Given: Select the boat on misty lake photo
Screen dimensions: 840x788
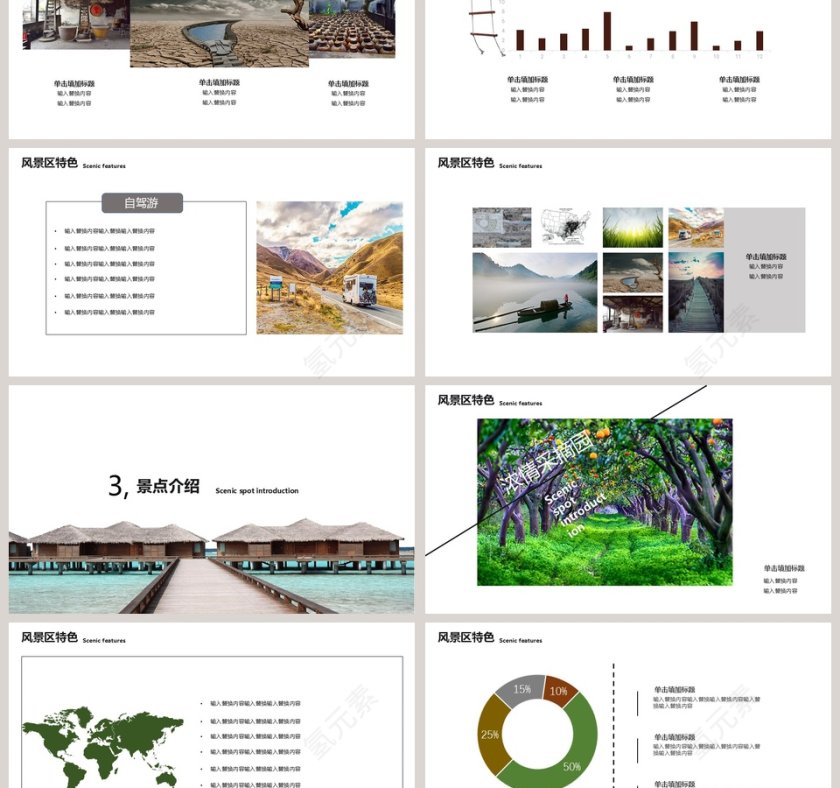Looking at the screenshot, I should tap(534, 292).
